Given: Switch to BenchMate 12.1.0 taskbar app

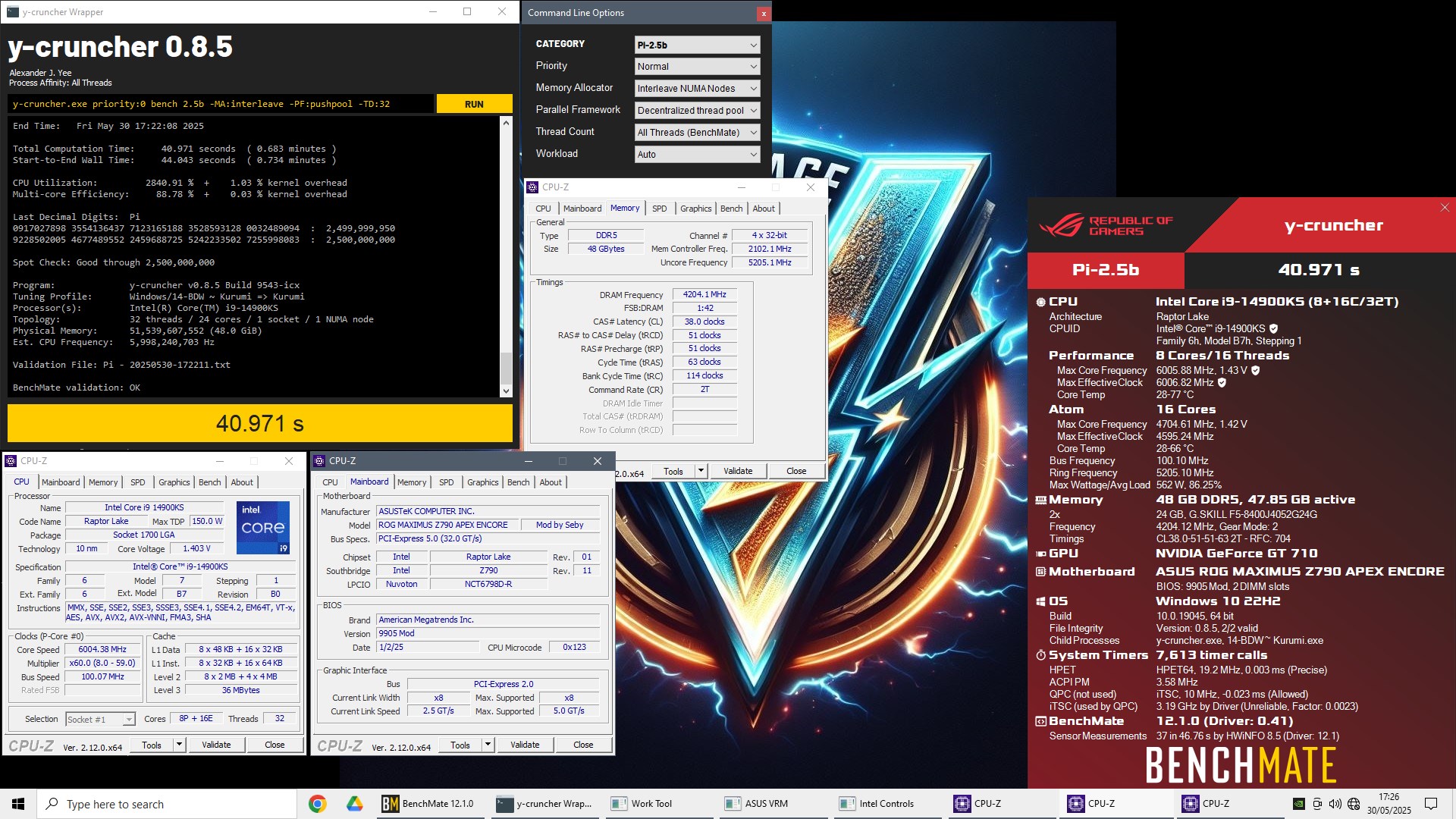Looking at the screenshot, I should [428, 804].
